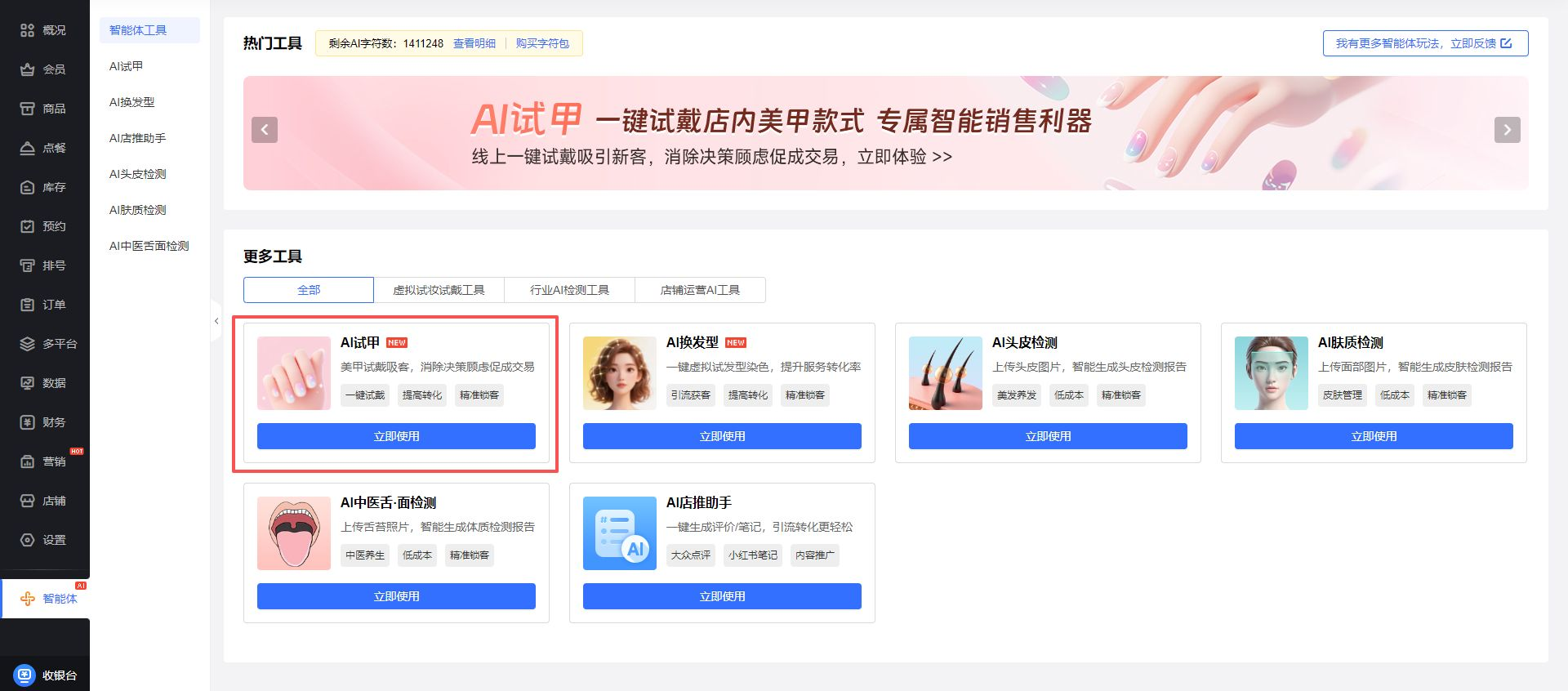Click the 会员 crown icon
1568x691 pixels.
click(x=27, y=69)
